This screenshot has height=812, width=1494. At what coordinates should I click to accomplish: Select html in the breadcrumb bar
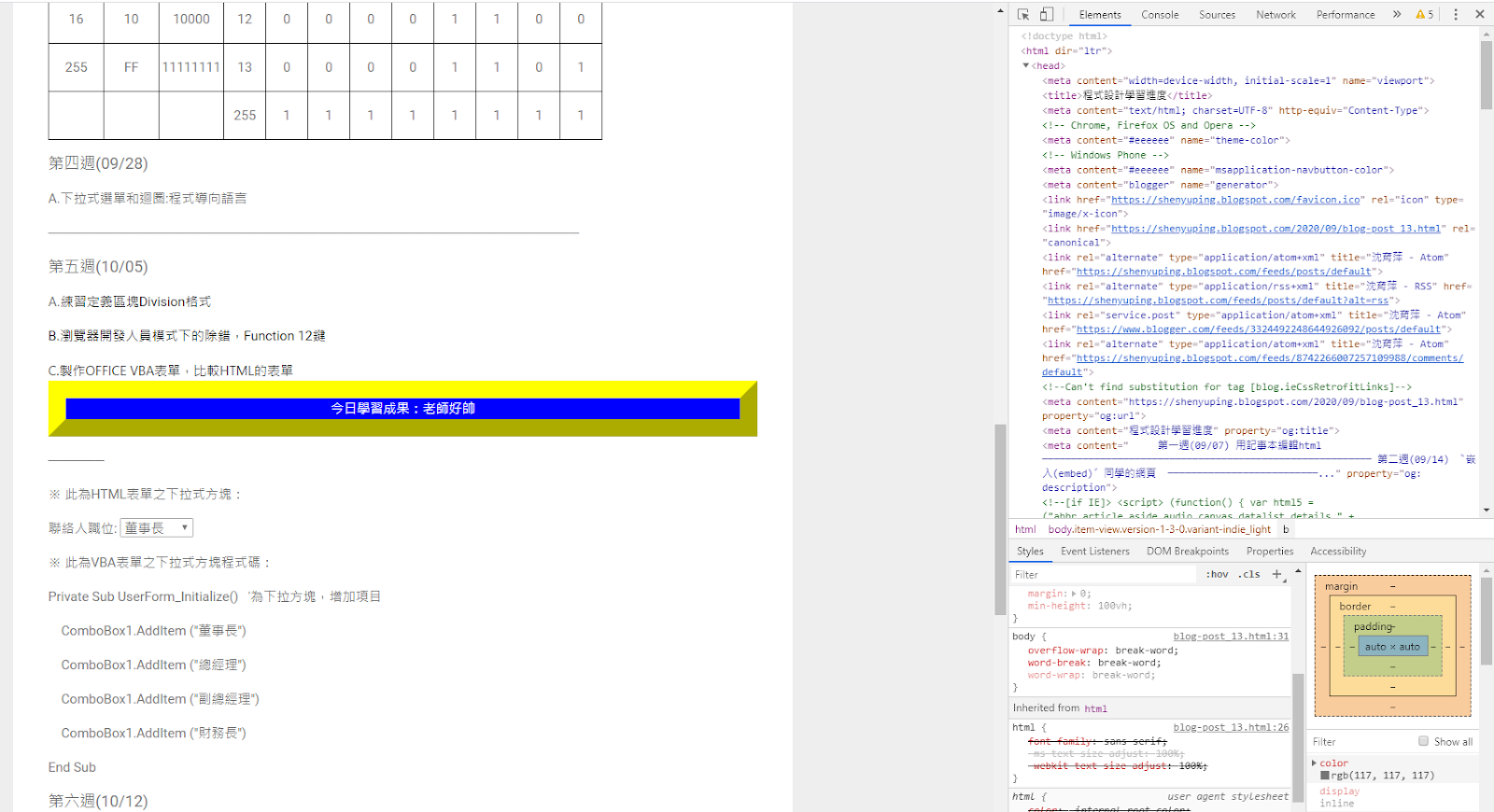tap(1025, 529)
